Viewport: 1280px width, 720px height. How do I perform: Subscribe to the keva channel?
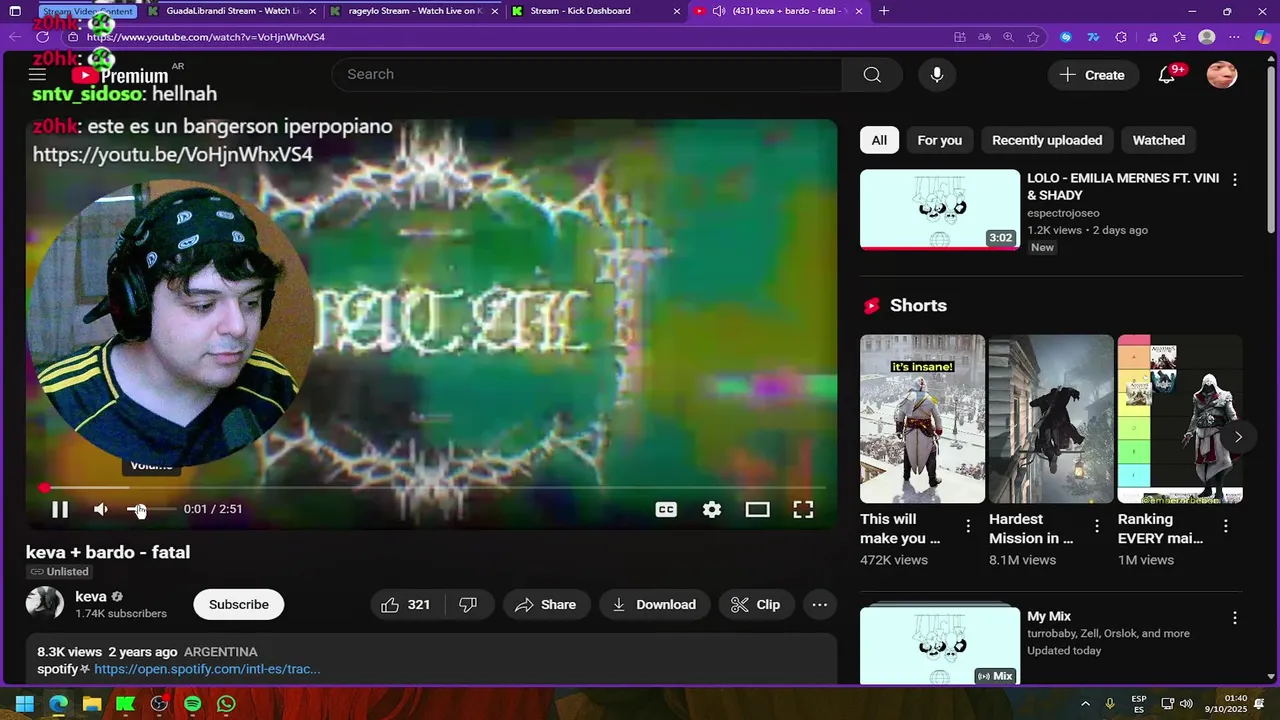tap(238, 604)
